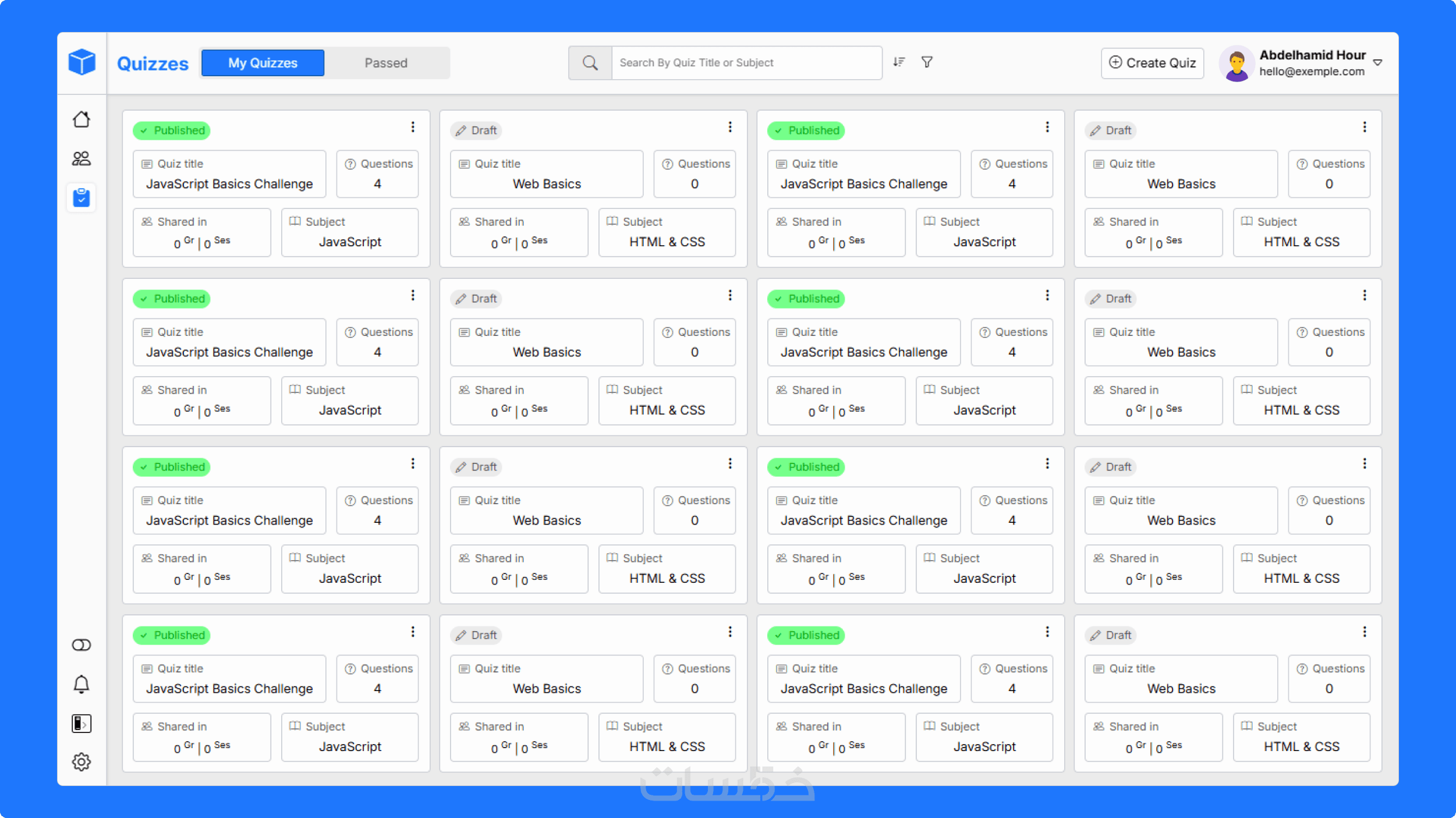The height and width of the screenshot is (818, 1456).
Task: Click the blue cube app logo
Action: coord(82,62)
